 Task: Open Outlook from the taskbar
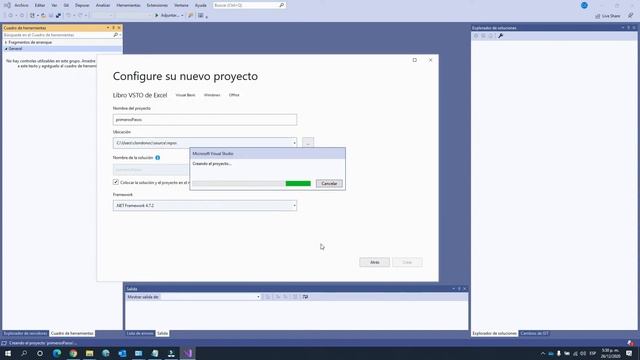[x=122, y=353]
